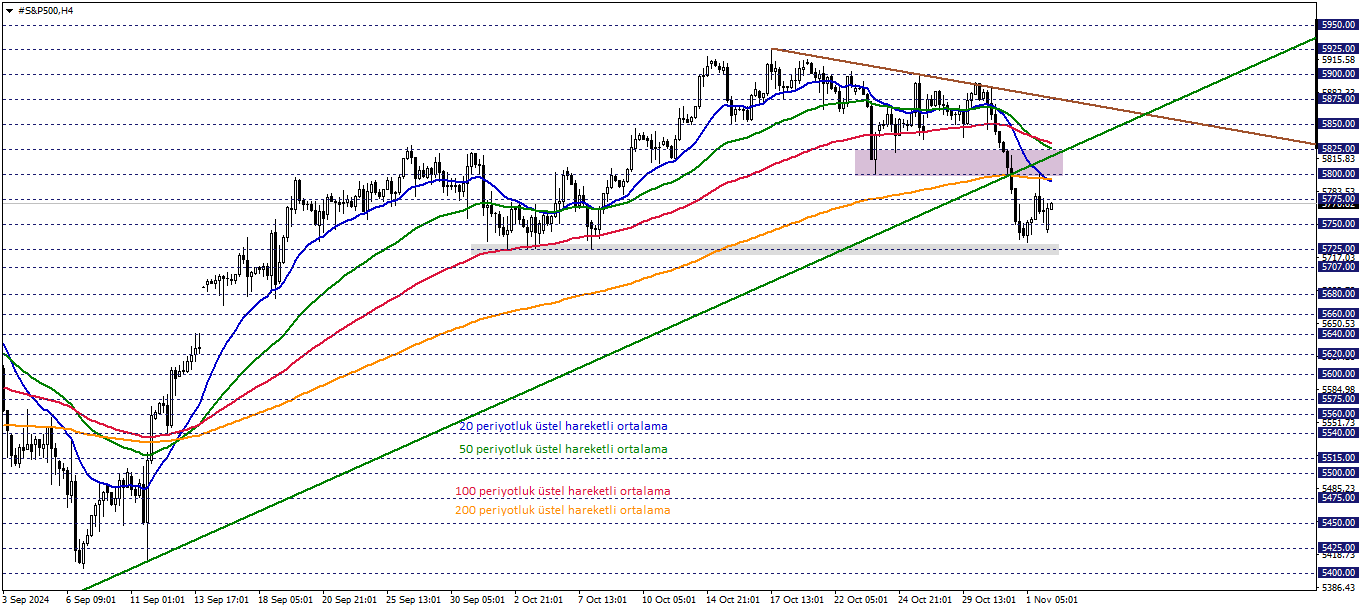Click the 5825.00 price level label
This screenshot has height=611, width=1362.
pos(1338,148)
